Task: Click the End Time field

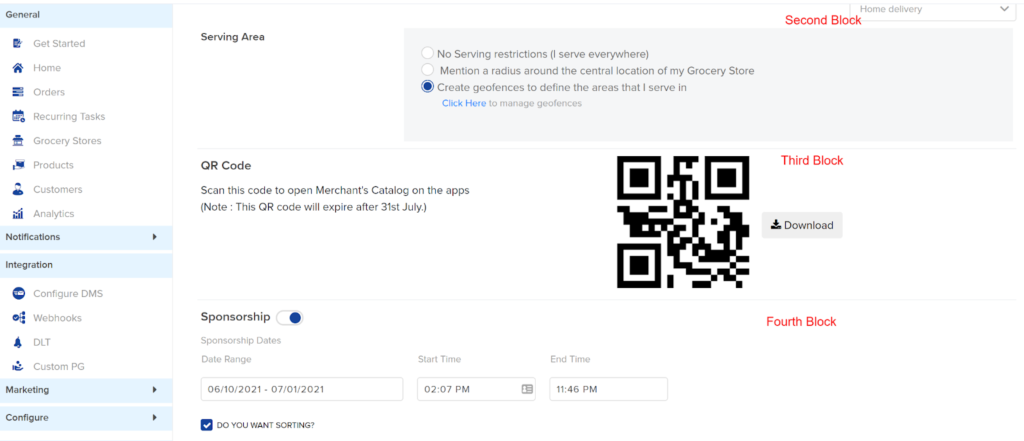Action: 609,389
